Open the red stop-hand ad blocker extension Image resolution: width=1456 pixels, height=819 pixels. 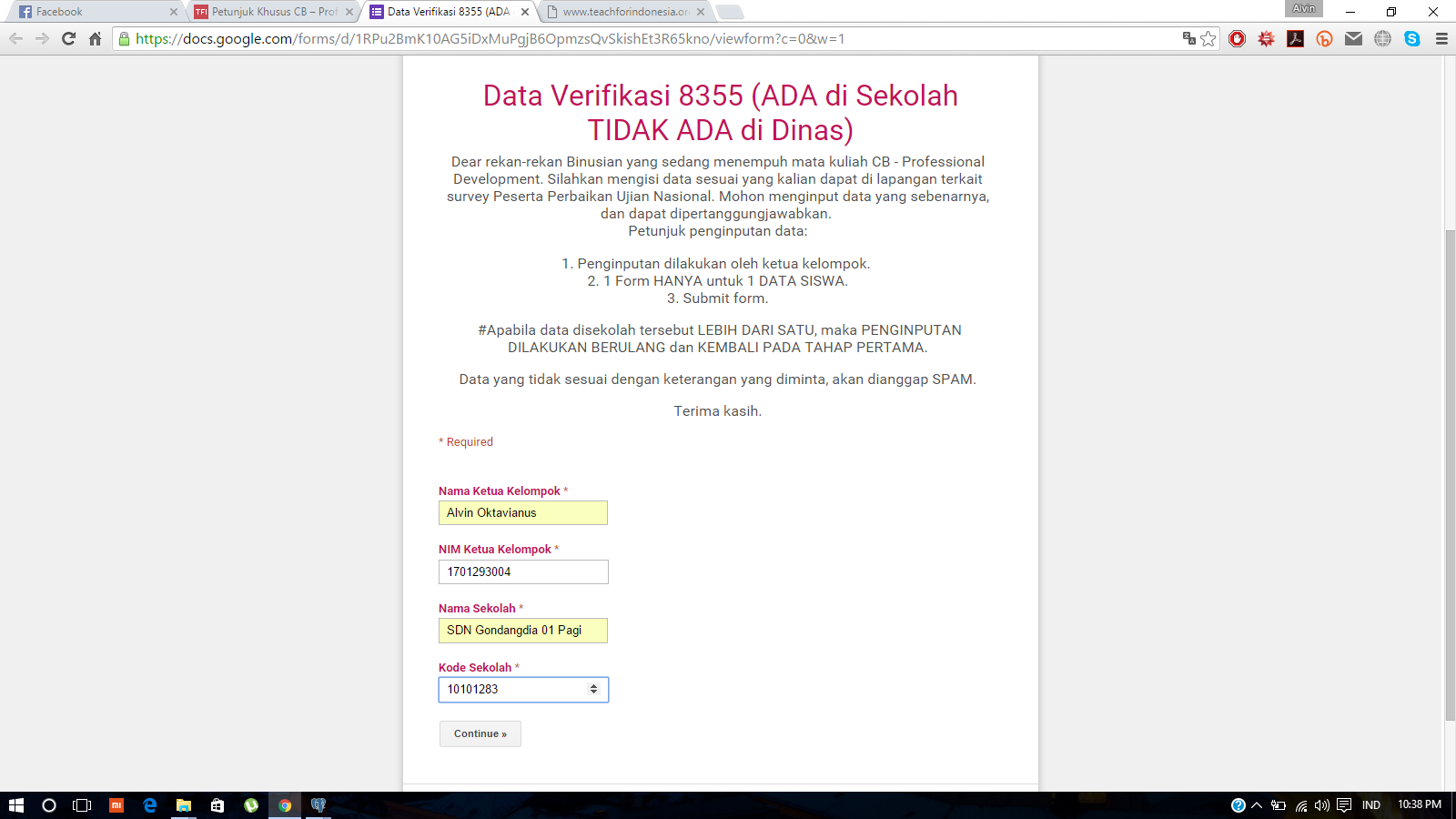1237,38
